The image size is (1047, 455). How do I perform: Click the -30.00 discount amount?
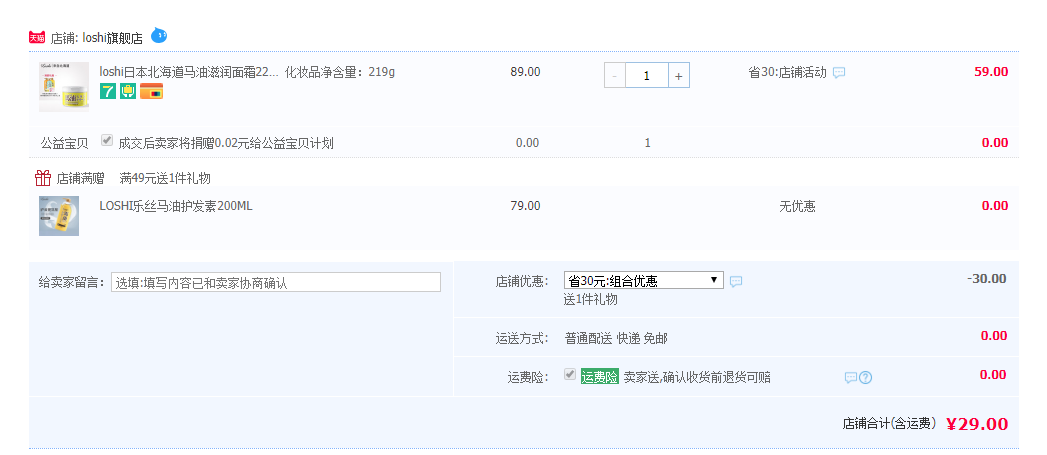click(986, 279)
